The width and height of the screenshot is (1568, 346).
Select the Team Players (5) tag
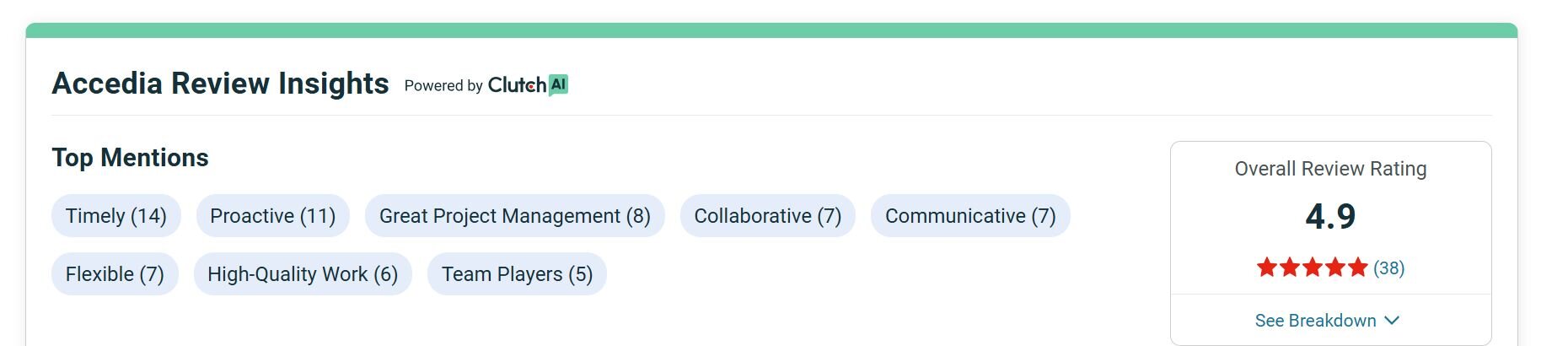517,274
